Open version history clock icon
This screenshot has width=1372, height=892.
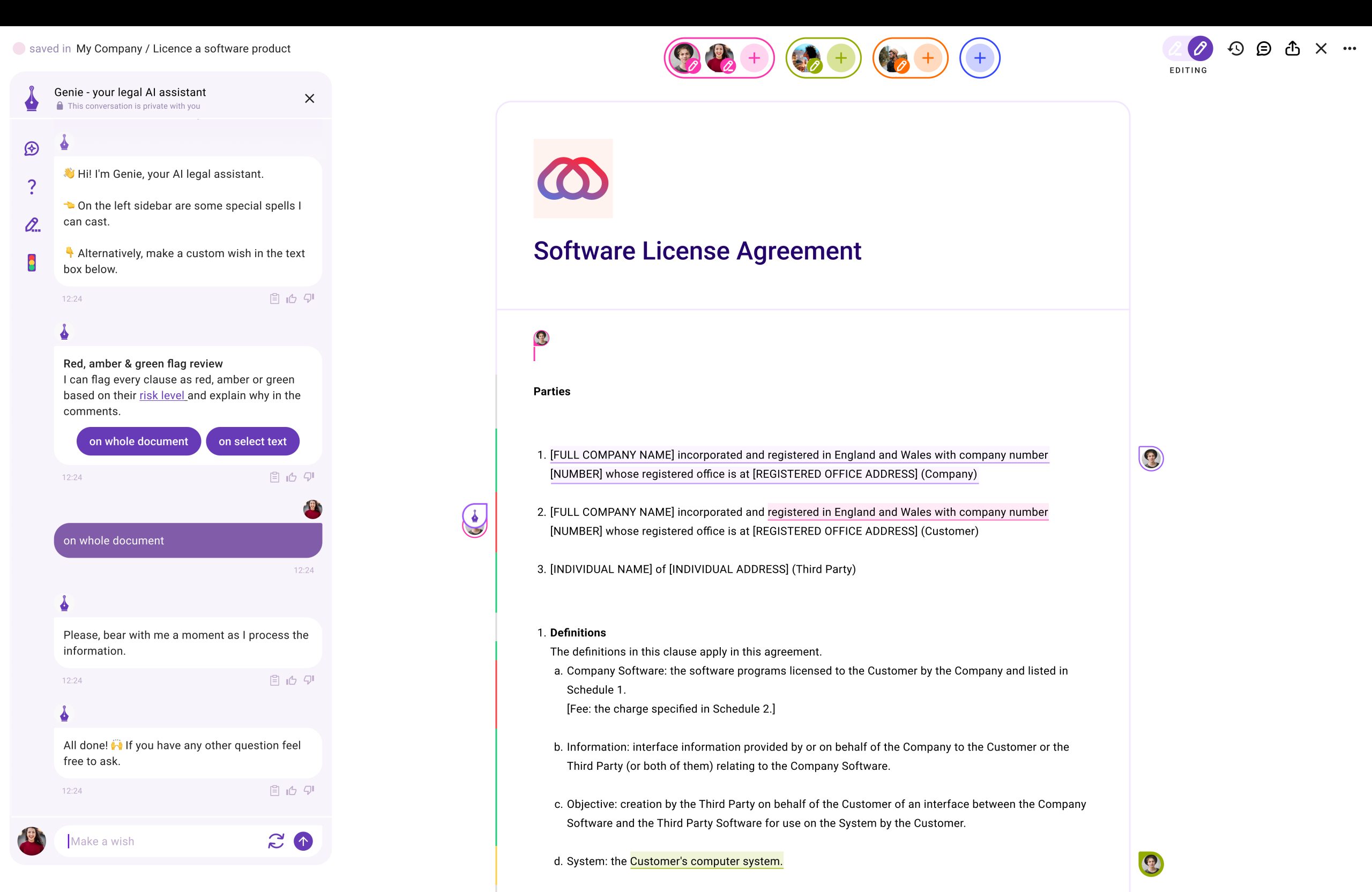pyautogui.click(x=1235, y=48)
